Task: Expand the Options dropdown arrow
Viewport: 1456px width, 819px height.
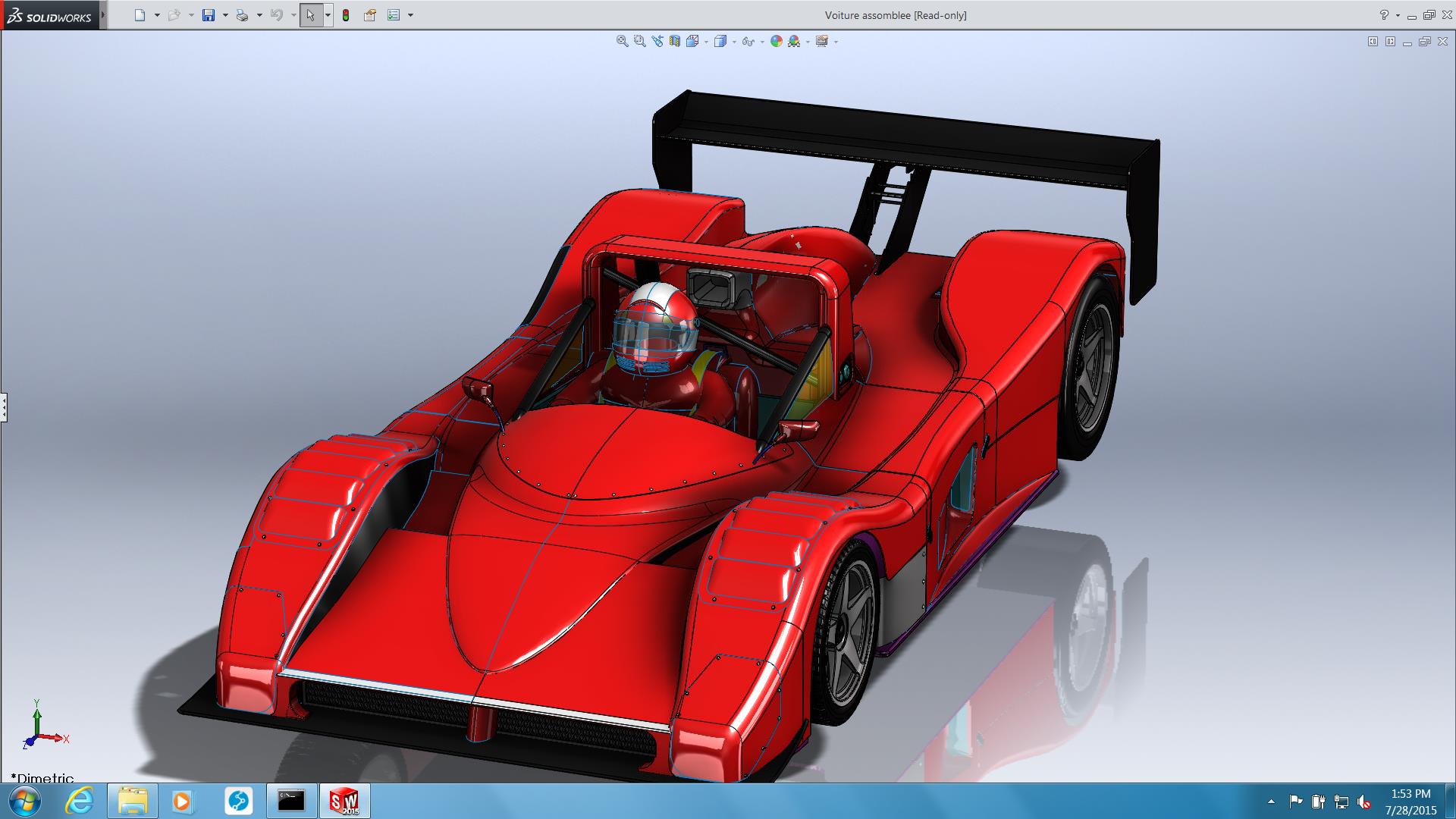Action: [x=411, y=15]
